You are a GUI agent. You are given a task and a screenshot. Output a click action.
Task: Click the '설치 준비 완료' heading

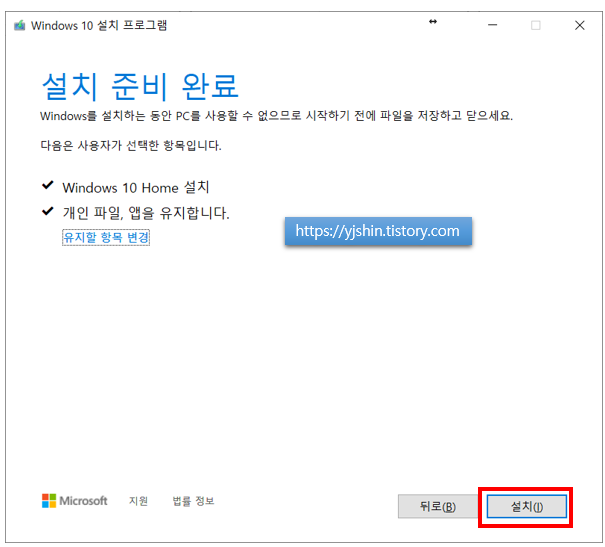[140, 86]
